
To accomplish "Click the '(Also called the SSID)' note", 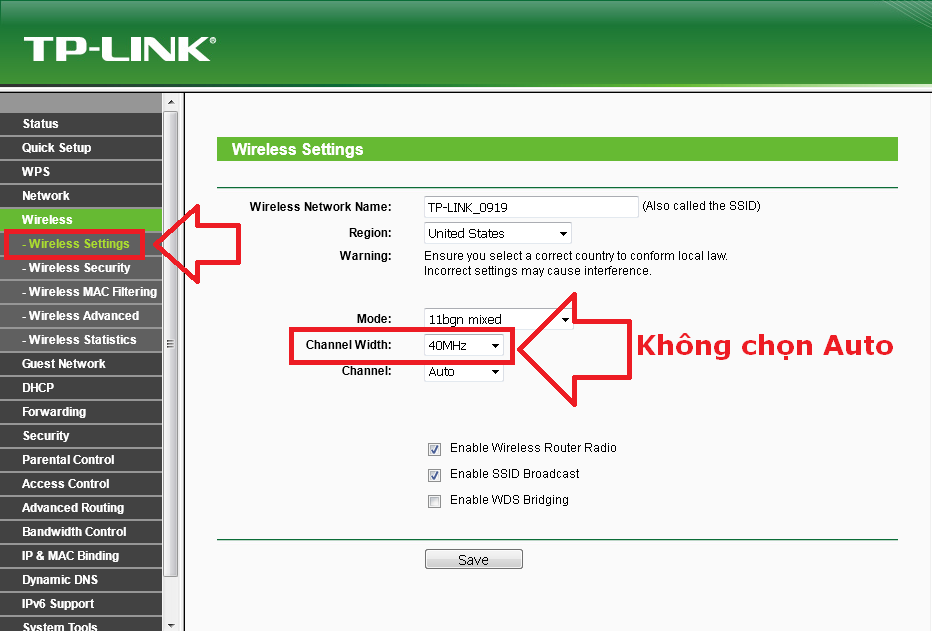I will click(x=701, y=206).
